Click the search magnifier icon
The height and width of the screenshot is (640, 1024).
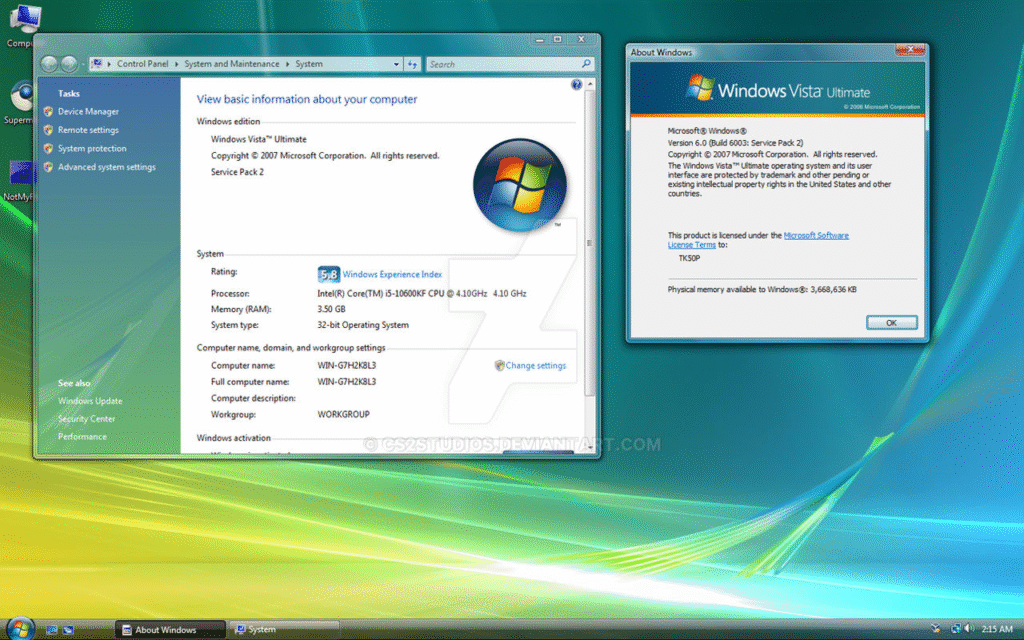(x=586, y=64)
